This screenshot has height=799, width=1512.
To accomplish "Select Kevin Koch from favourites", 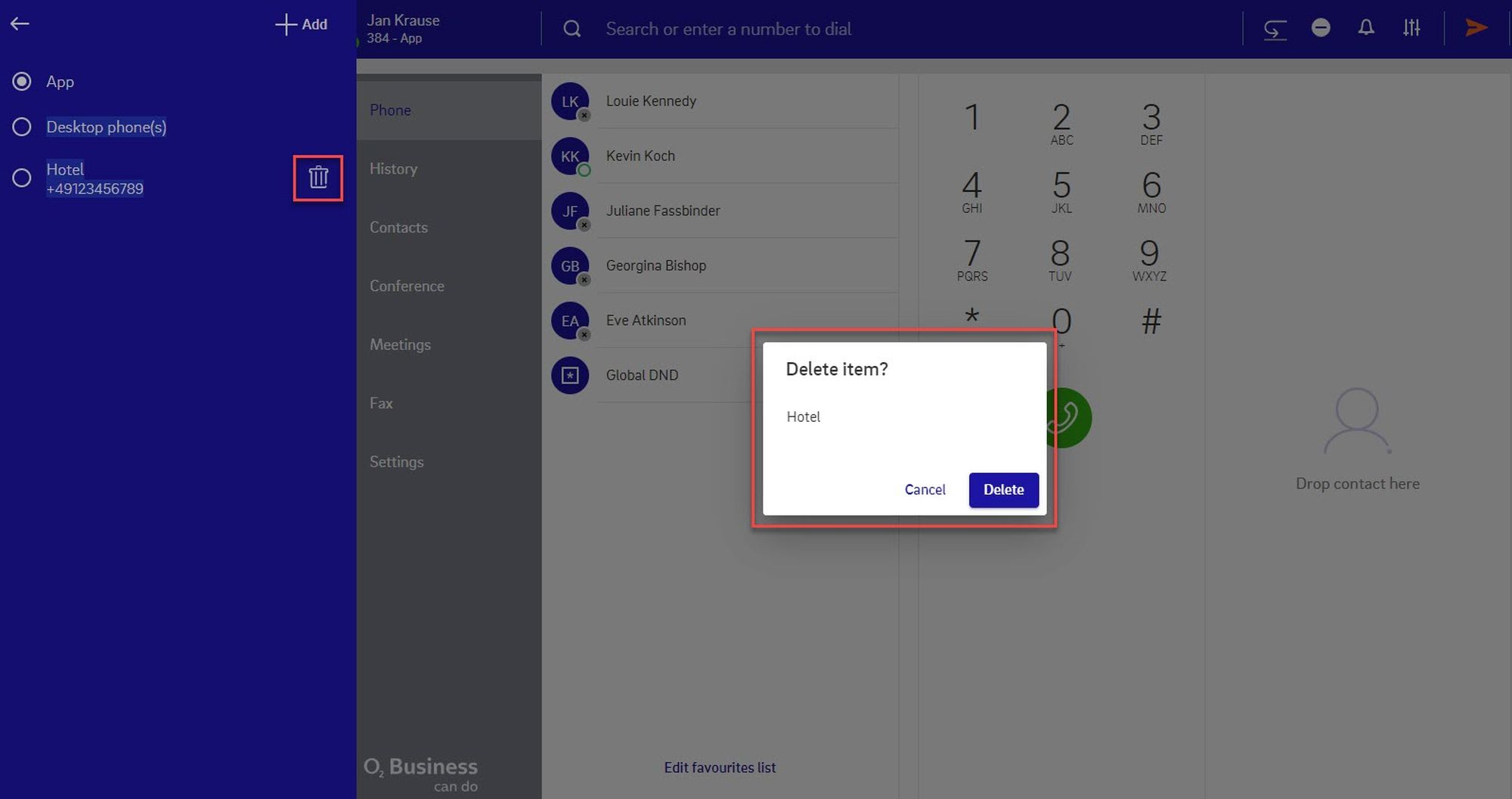I will point(640,156).
